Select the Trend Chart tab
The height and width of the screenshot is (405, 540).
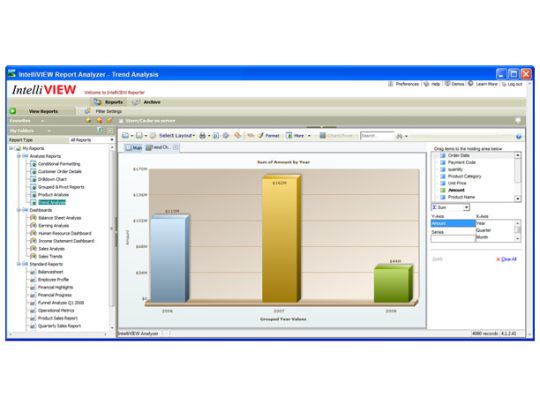click(x=162, y=147)
